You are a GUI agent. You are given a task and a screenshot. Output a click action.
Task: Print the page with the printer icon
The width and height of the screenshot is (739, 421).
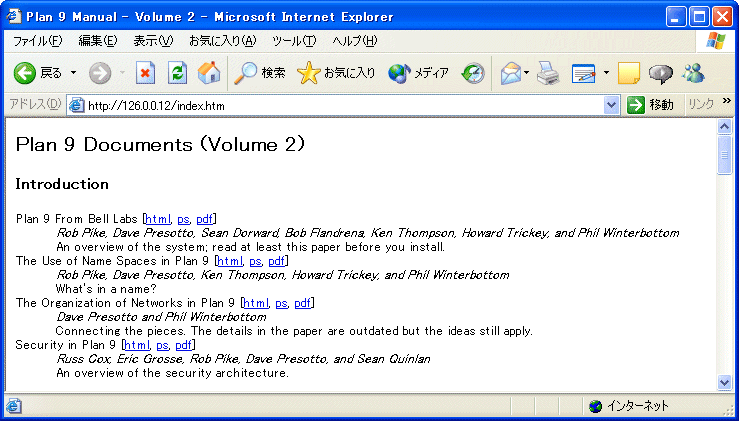pos(548,73)
